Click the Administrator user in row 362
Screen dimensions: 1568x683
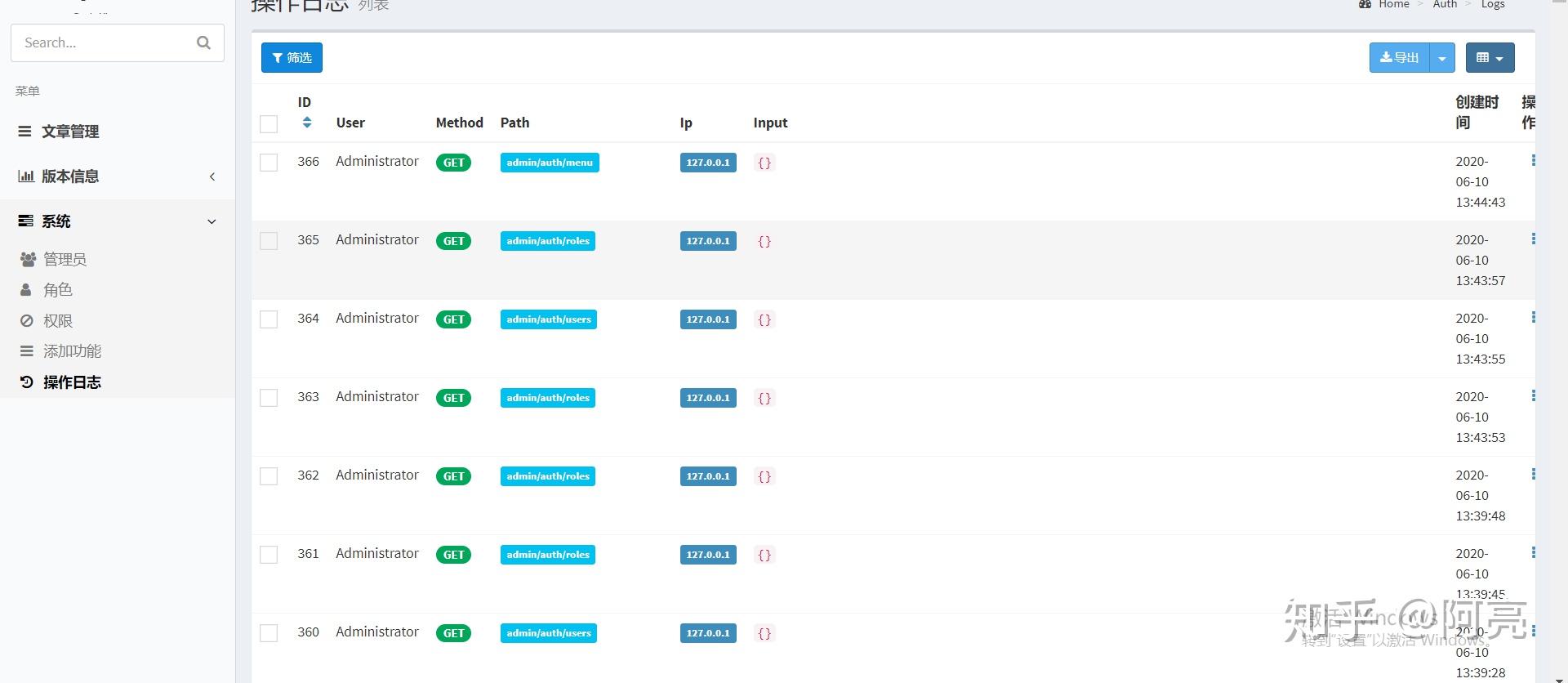click(x=377, y=475)
